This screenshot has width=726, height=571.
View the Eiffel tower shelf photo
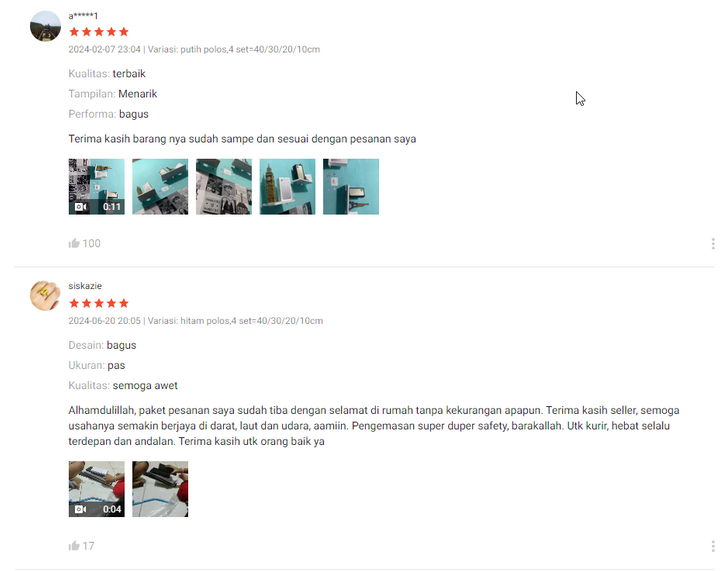click(x=351, y=187)
